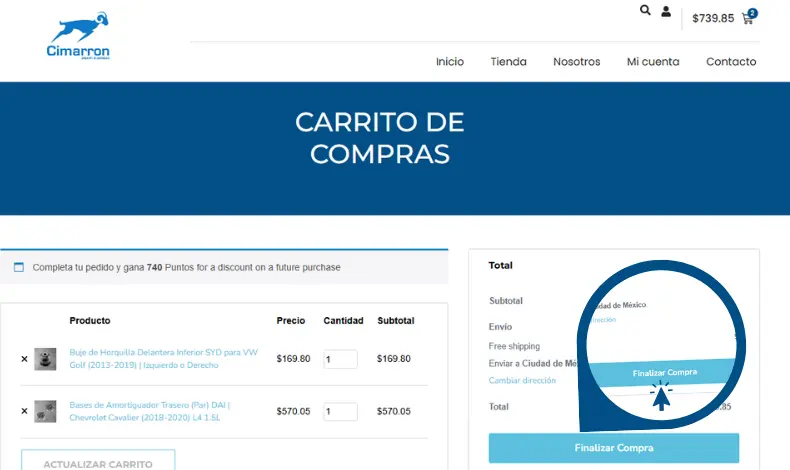Remove the Buje de Horquilla item
Screen dimensions: 790x470
pos(24,359)
